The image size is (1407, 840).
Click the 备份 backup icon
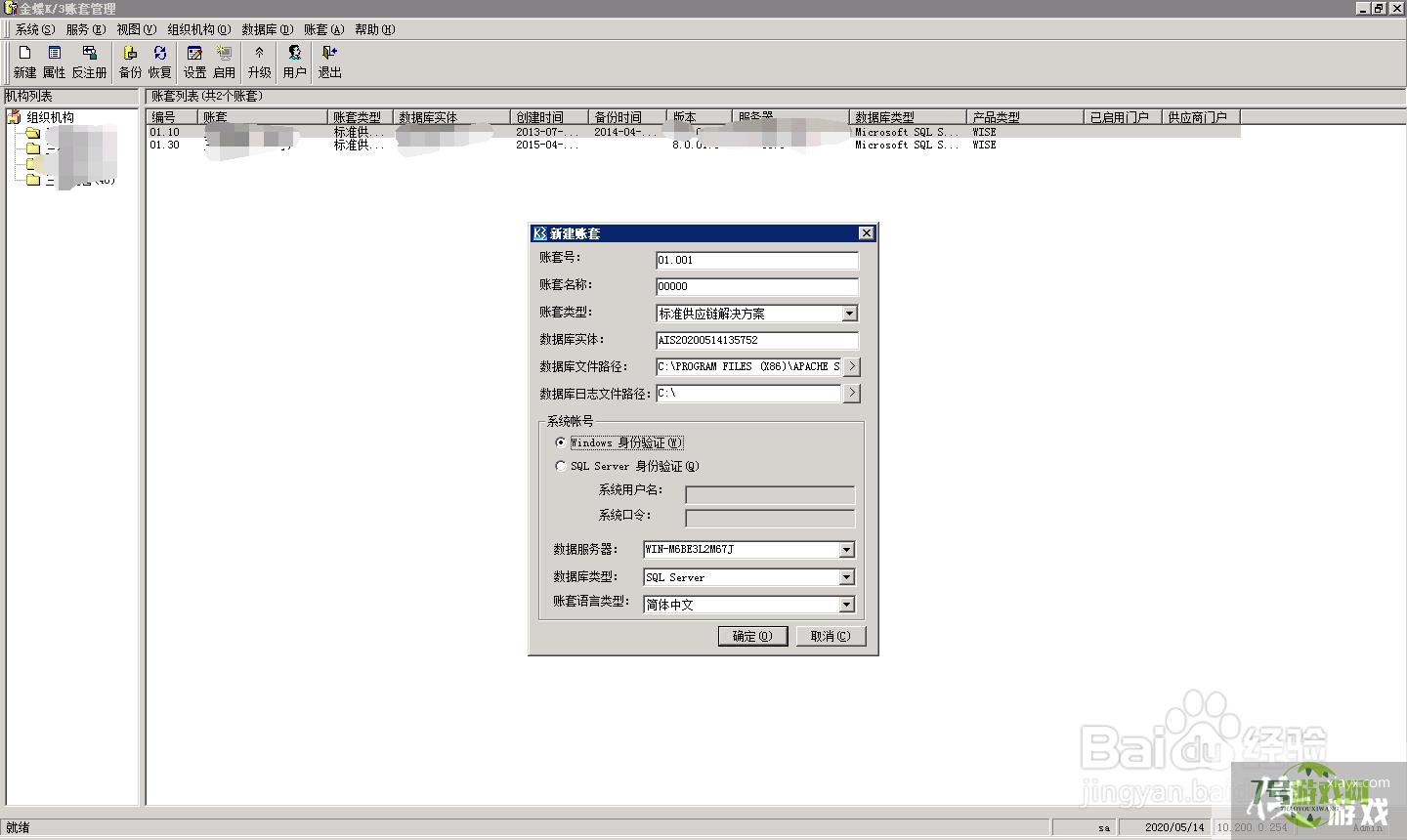click(x=130, y=62)
